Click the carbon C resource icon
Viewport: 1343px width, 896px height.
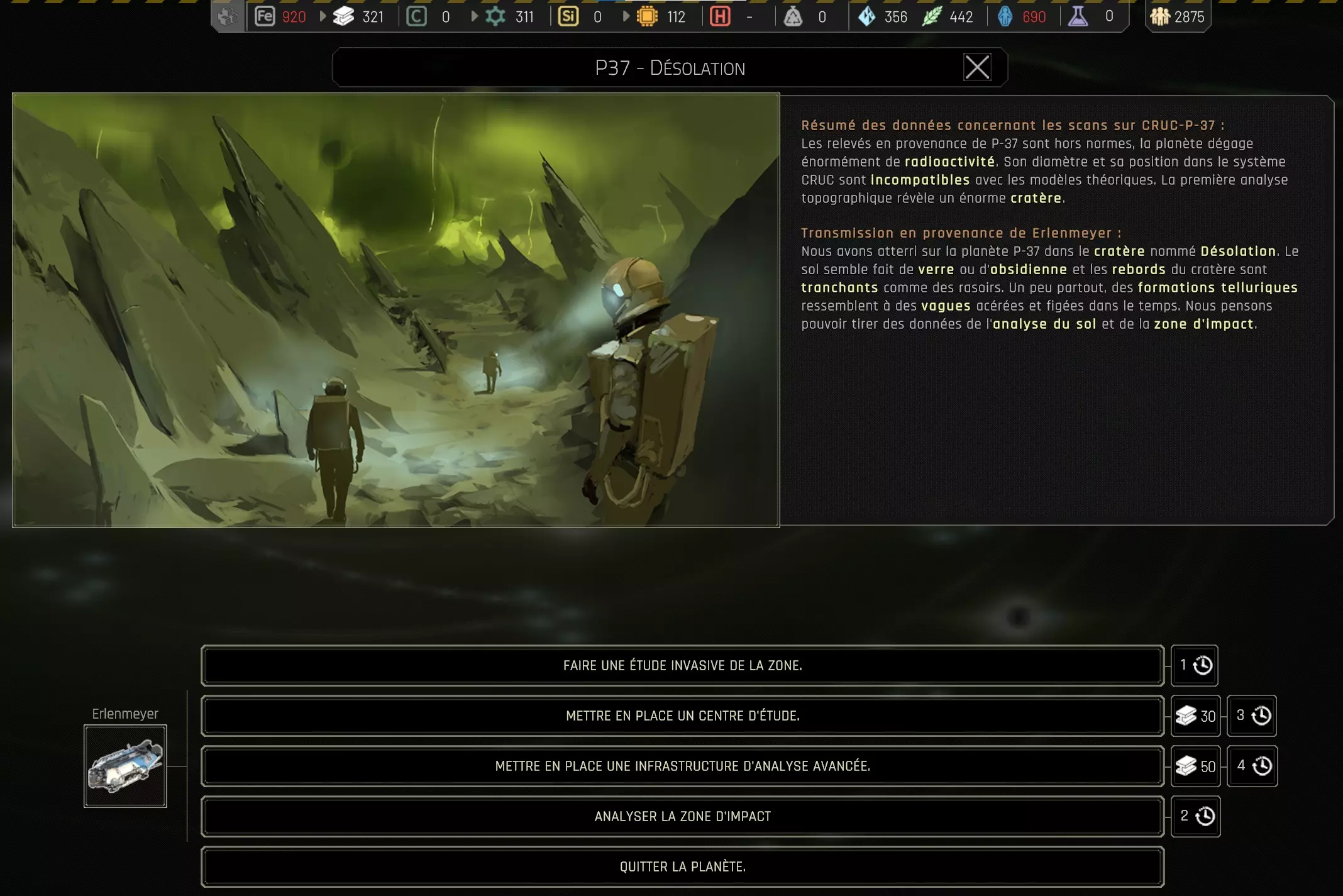[416, 16]
